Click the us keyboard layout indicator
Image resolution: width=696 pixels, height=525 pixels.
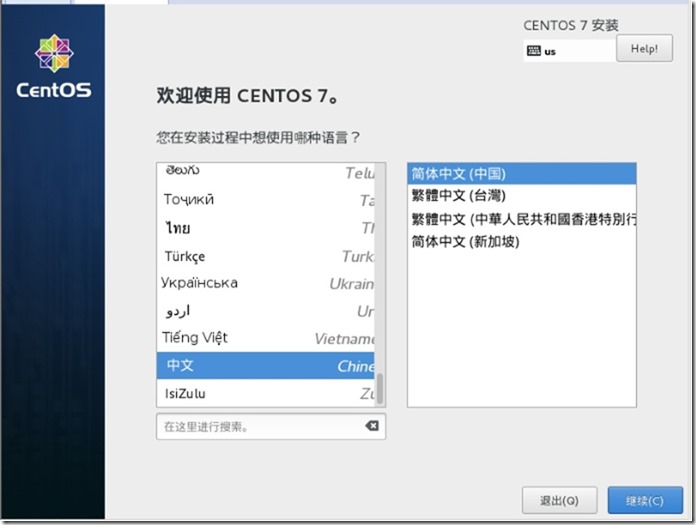[570, 51]
